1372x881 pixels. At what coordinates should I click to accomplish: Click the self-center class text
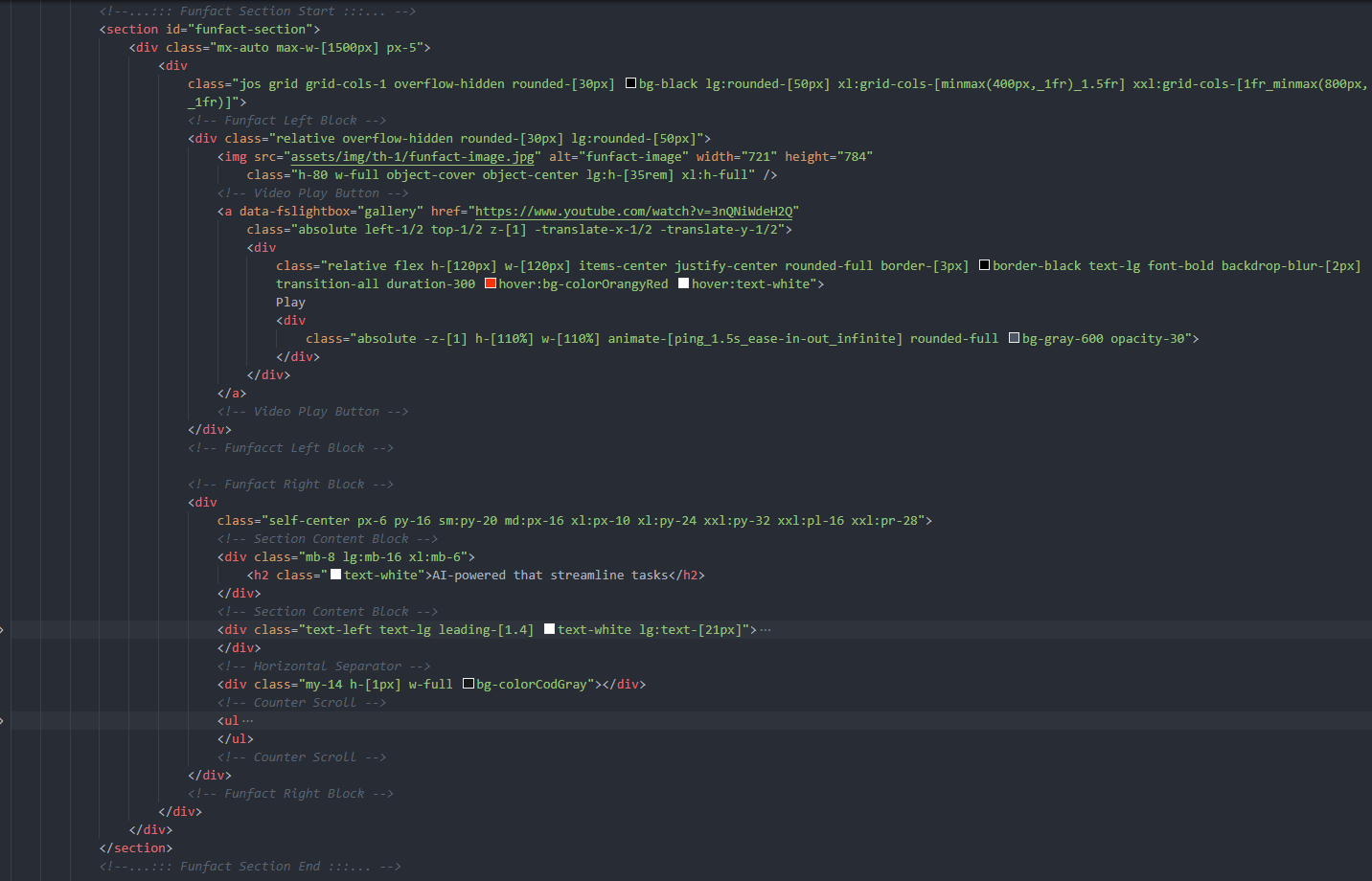pos(309,520)
